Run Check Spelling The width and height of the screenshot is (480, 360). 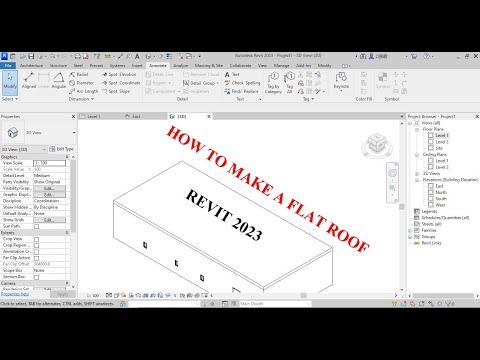[242, 83]
